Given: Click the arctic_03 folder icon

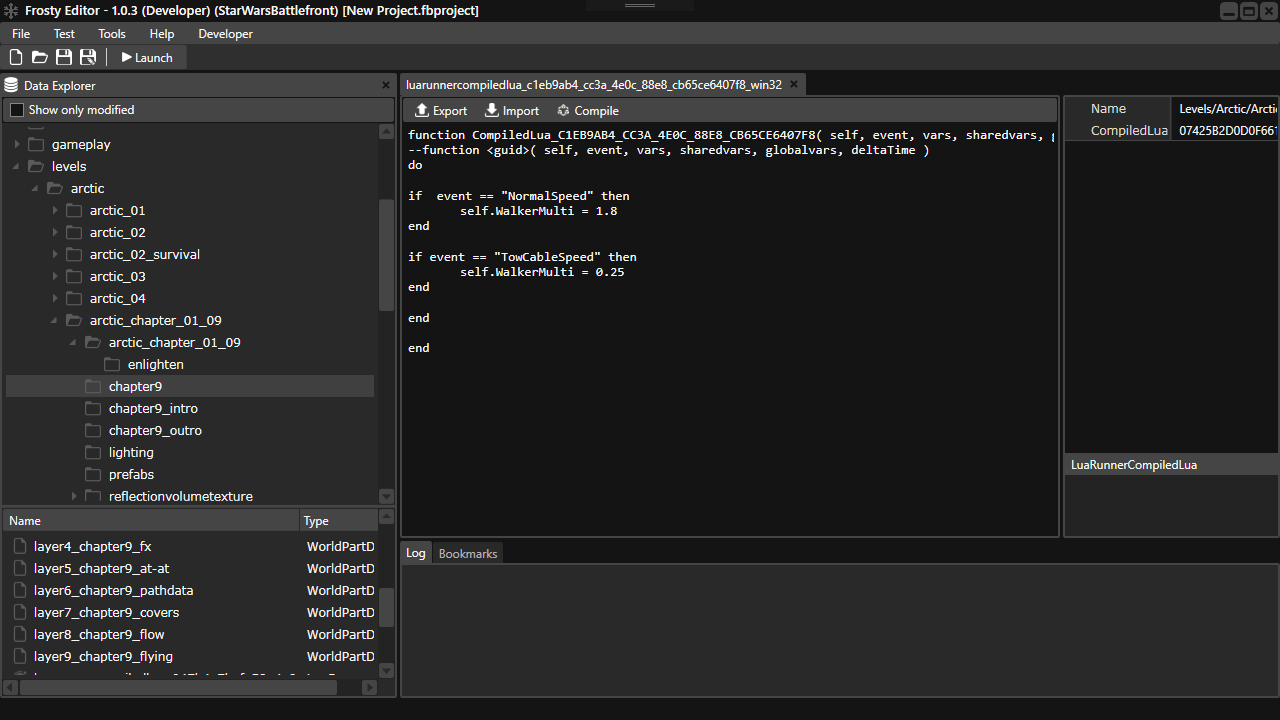Looking at the screenshot, I should click(74, 277).
